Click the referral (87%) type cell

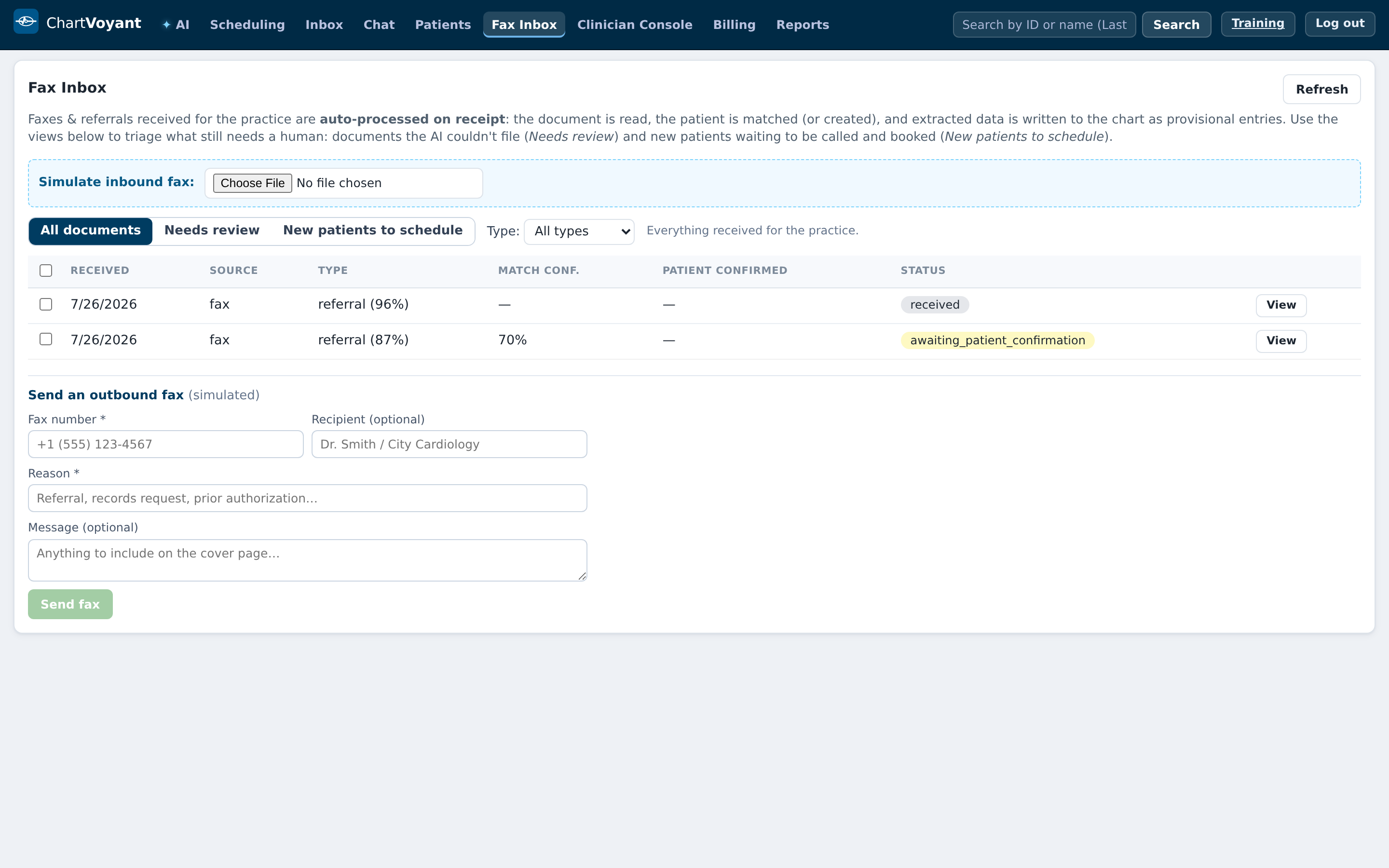click(x=363, y=340)
